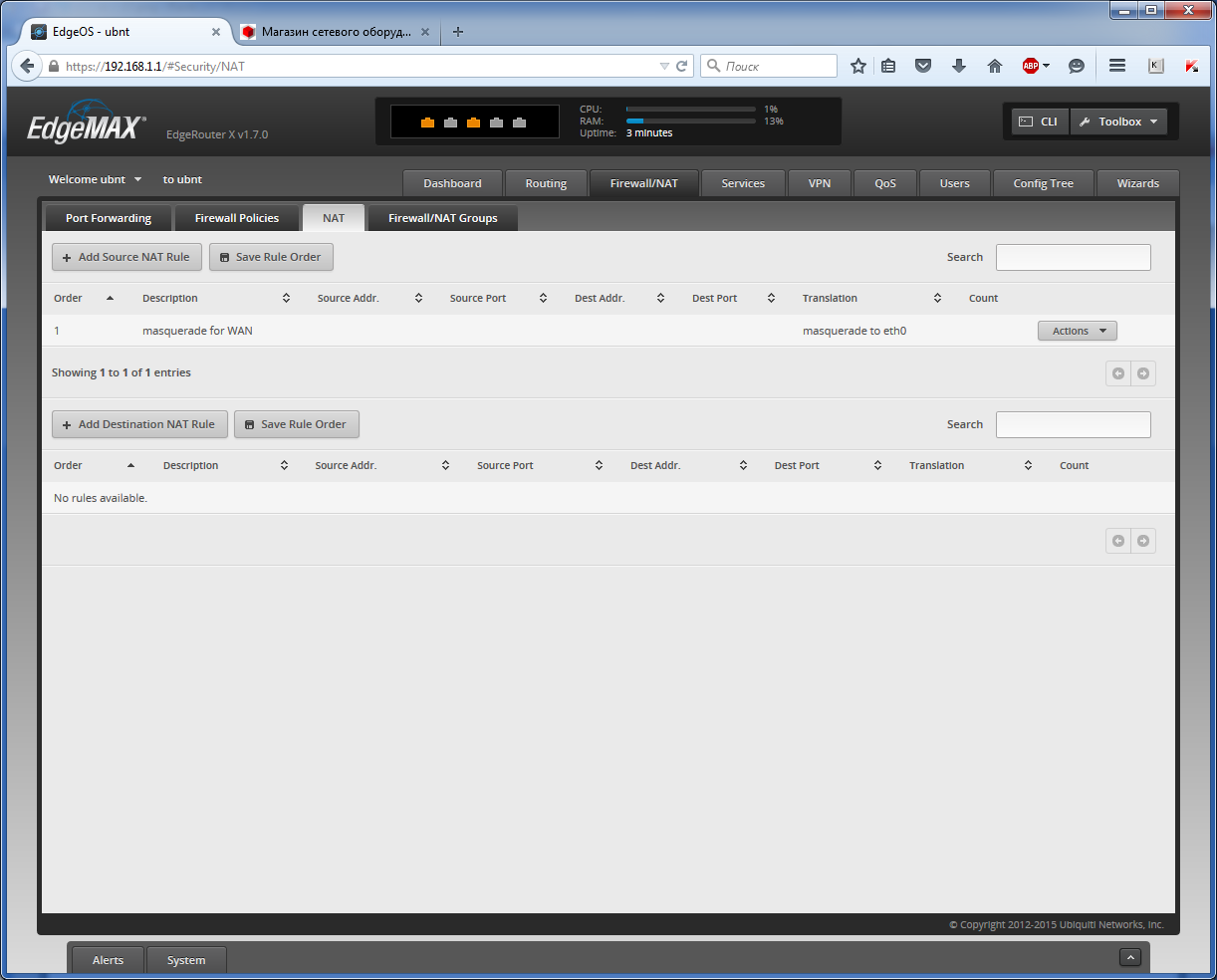The width and height of the screenshot is (1217, 980).
Task: Click the Firefox downloads arrow icon
Action: pos(958,66)
